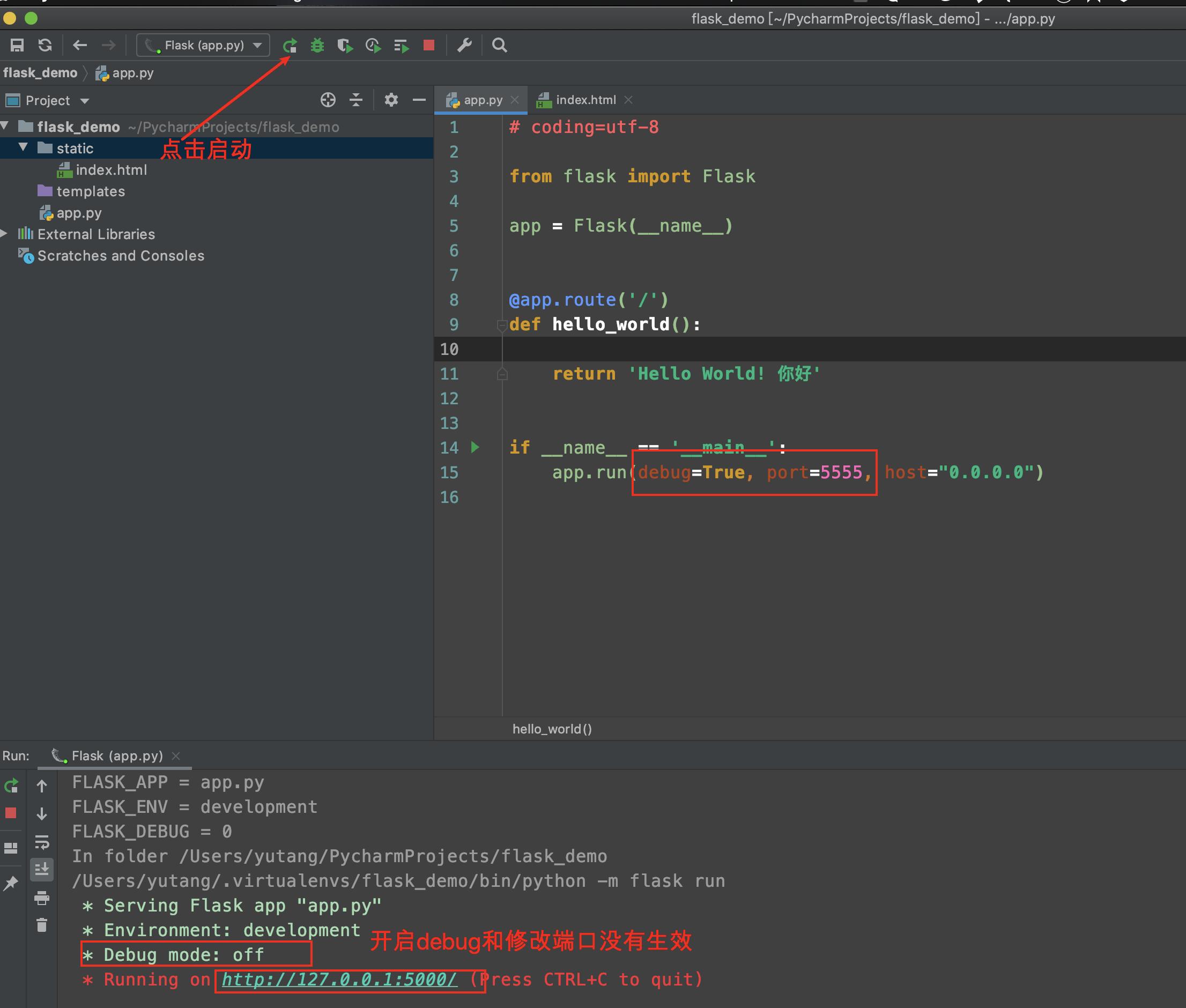Click 'Debug mode: off' console line
Viewport: 1186px width, 1008px height.
click(173, 955)
